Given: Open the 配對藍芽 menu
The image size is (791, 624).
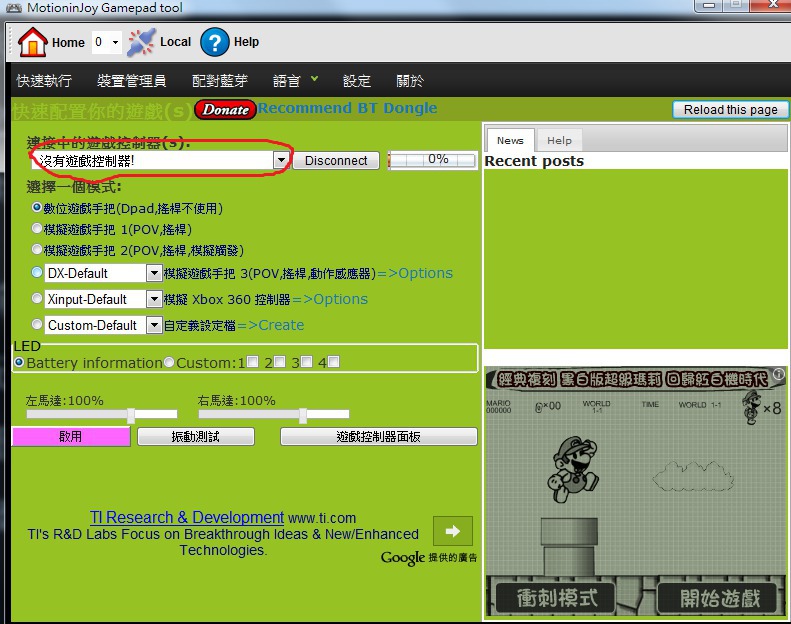Looking at the screenshot, I should [x=219, y=80].
